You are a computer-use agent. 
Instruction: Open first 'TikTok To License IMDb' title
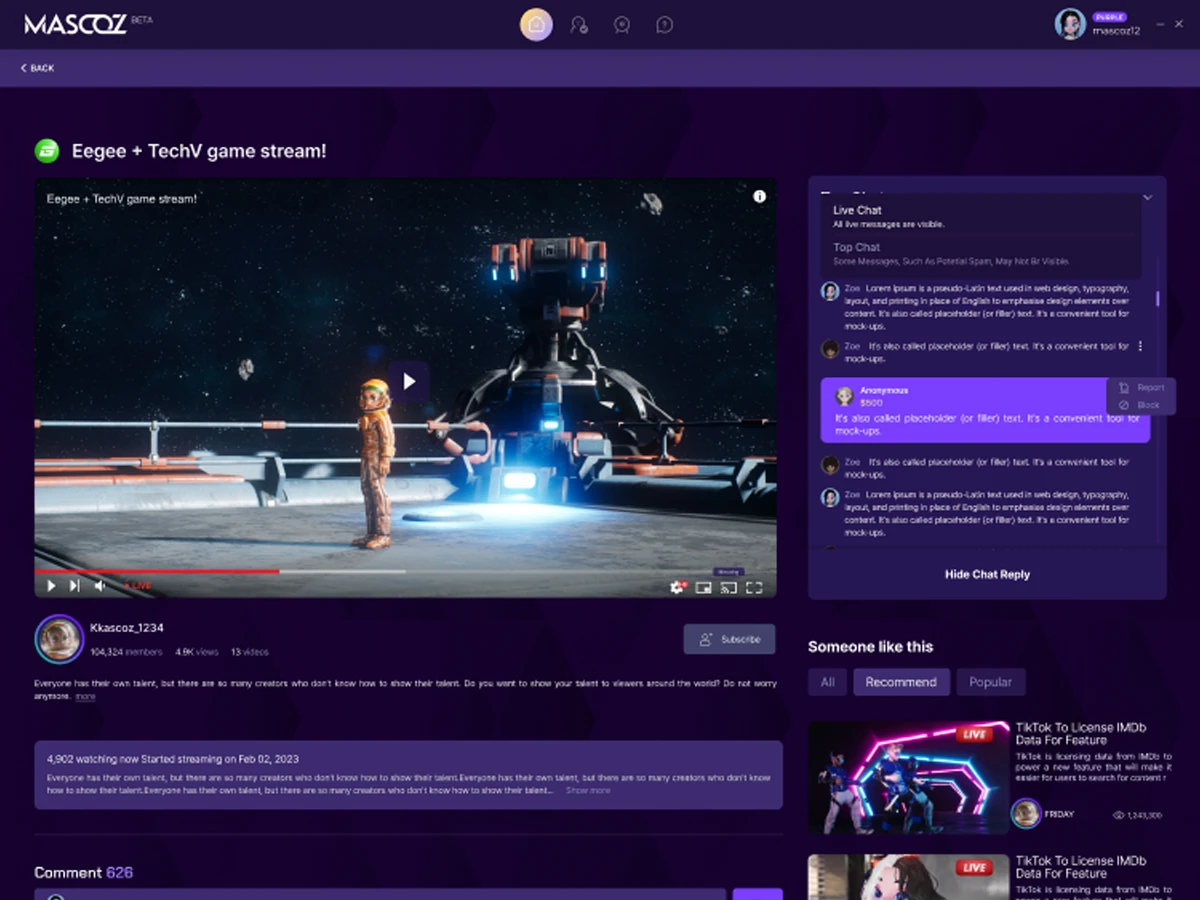click(1081, 734)
